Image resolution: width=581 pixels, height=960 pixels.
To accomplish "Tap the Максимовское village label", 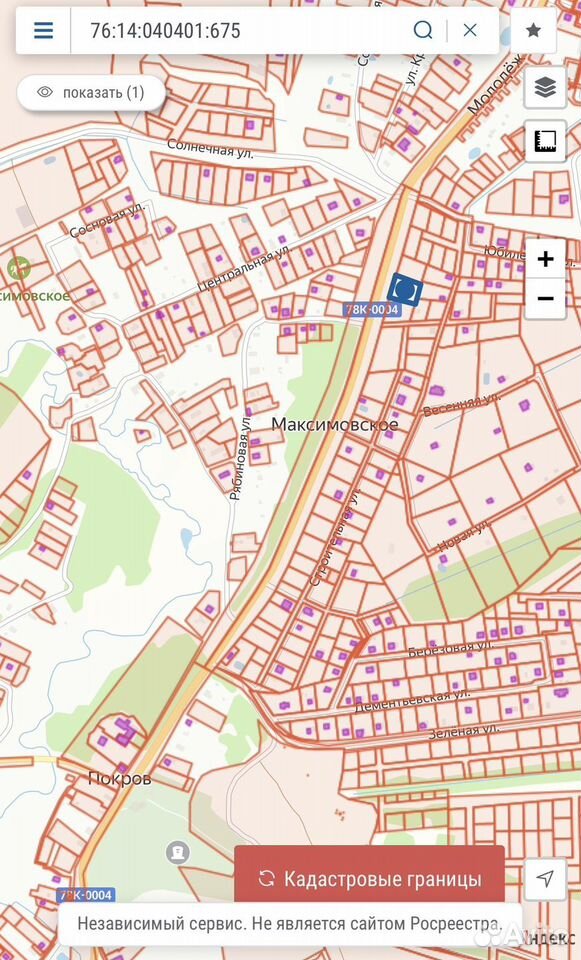I will coord(334,424).
